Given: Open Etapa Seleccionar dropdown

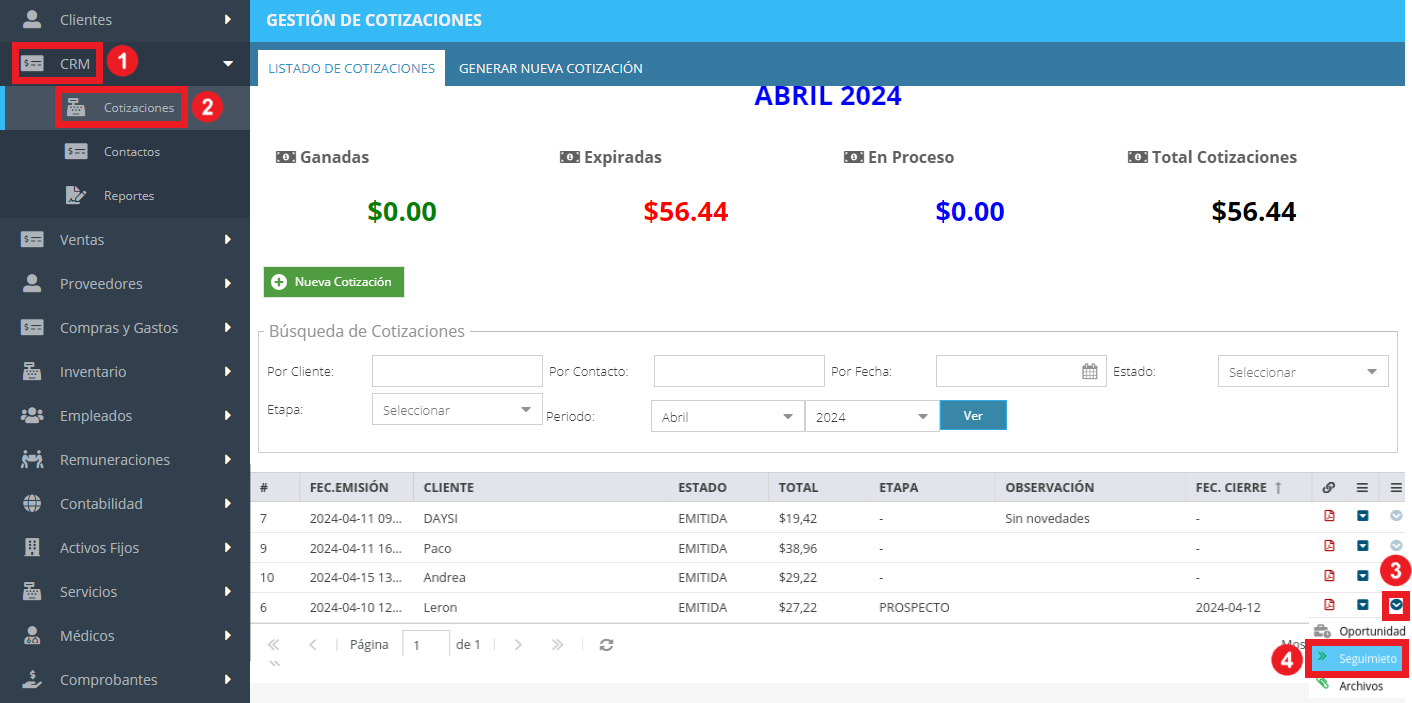Looking at the screenshot, I should (457, 410).
